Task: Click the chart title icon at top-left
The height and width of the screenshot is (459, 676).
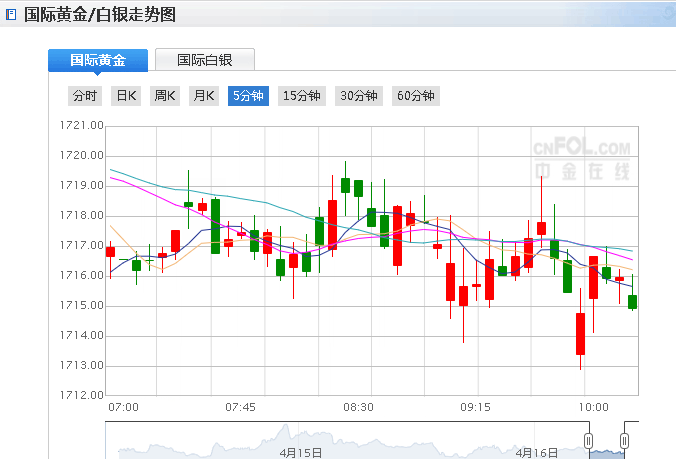Action: tap(11, 14)
